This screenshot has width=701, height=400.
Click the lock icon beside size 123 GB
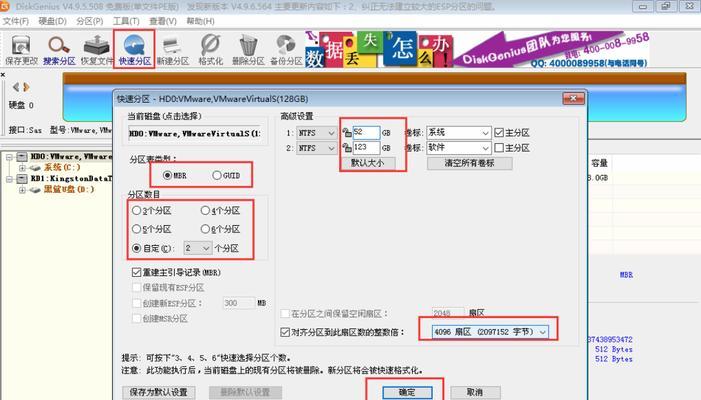coord(346,147)
